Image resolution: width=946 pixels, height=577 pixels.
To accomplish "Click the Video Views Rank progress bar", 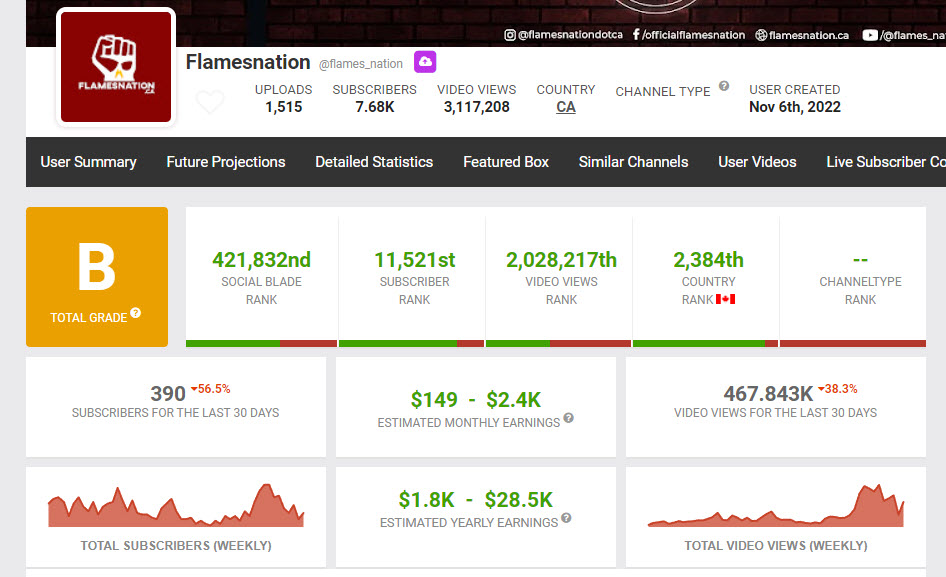I will tap(558, 343).
